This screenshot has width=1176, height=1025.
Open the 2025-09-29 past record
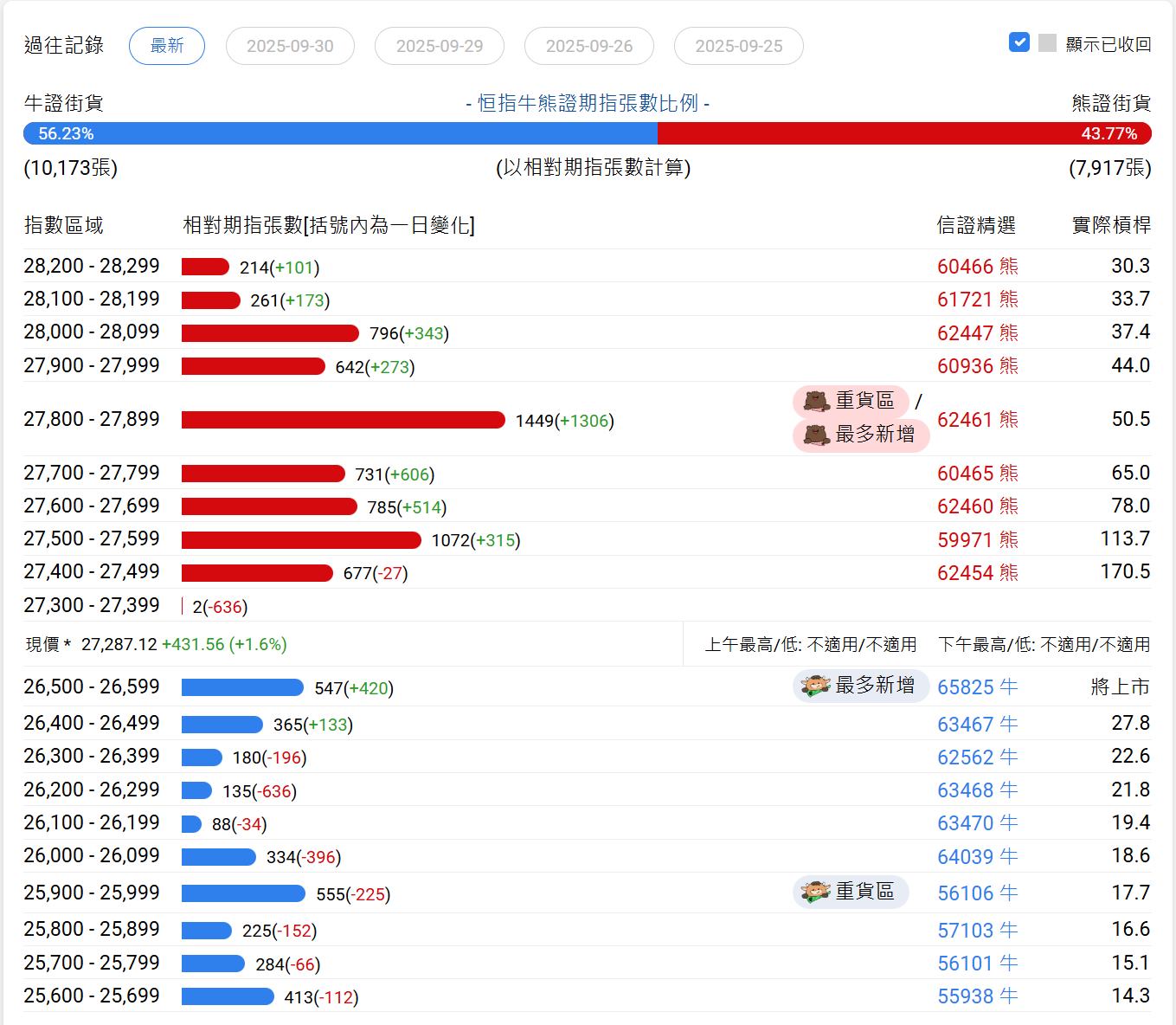[440, 46]
